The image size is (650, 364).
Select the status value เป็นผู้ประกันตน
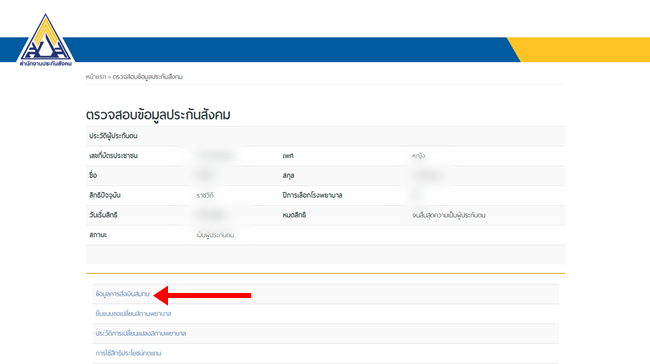(x=215, y=235)
